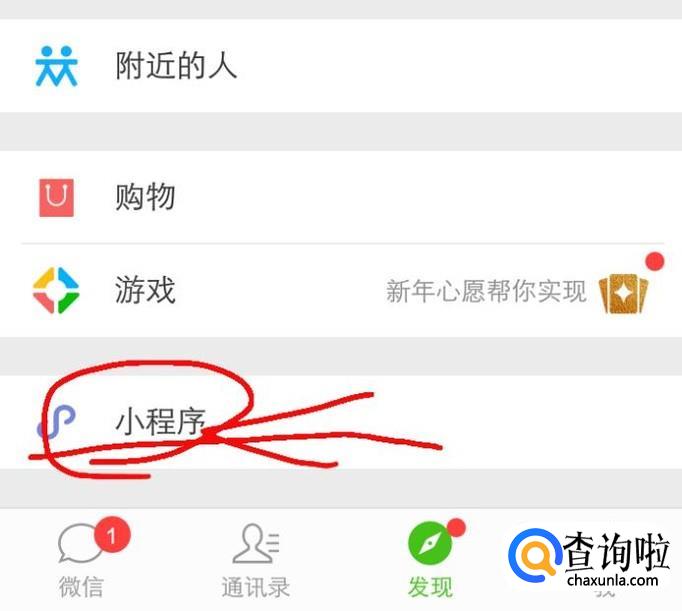Viewport: 682px width, 611px height.
Task: Tap the 查询啦 magnifier logo icon
Action: tap(535, 555)
